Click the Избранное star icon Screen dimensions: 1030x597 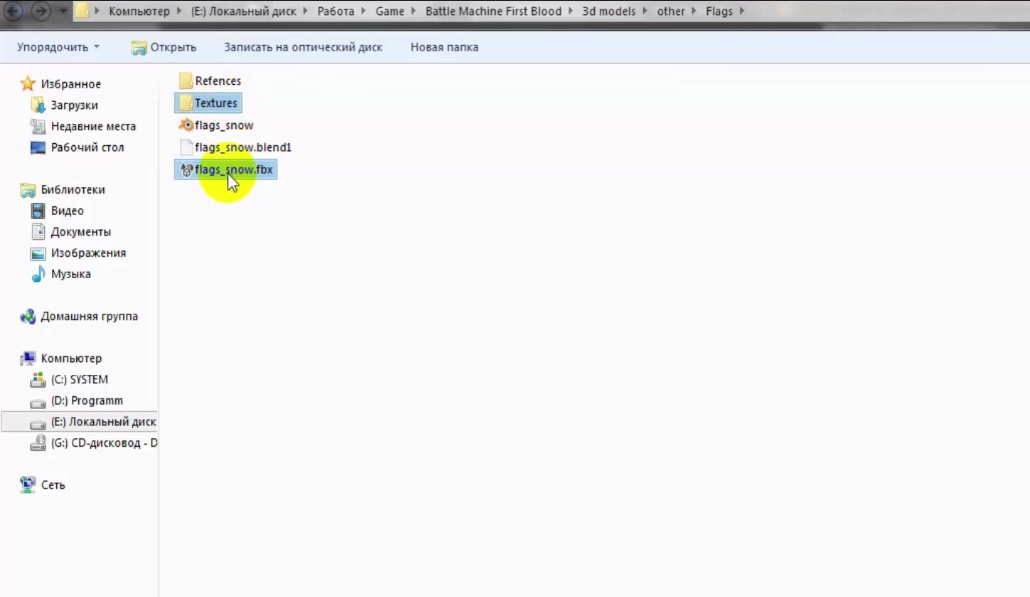pos(28,83)
